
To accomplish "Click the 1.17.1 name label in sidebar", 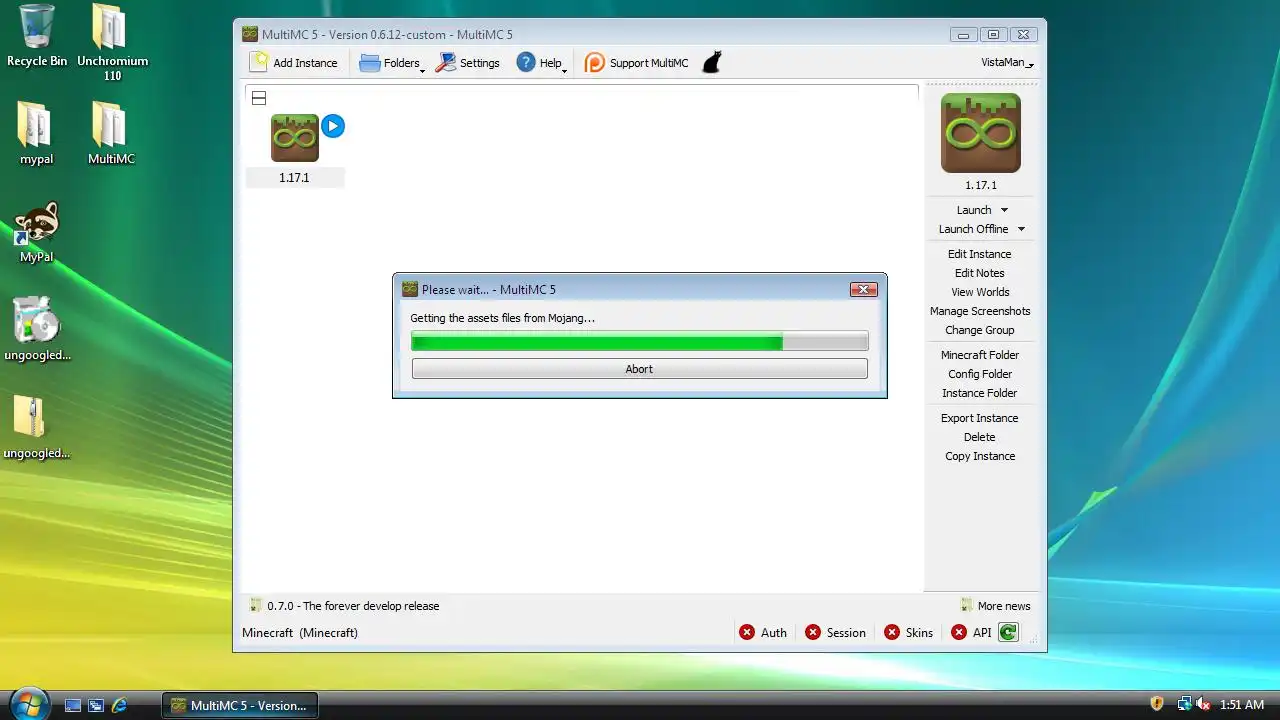I will coord(980,185).
